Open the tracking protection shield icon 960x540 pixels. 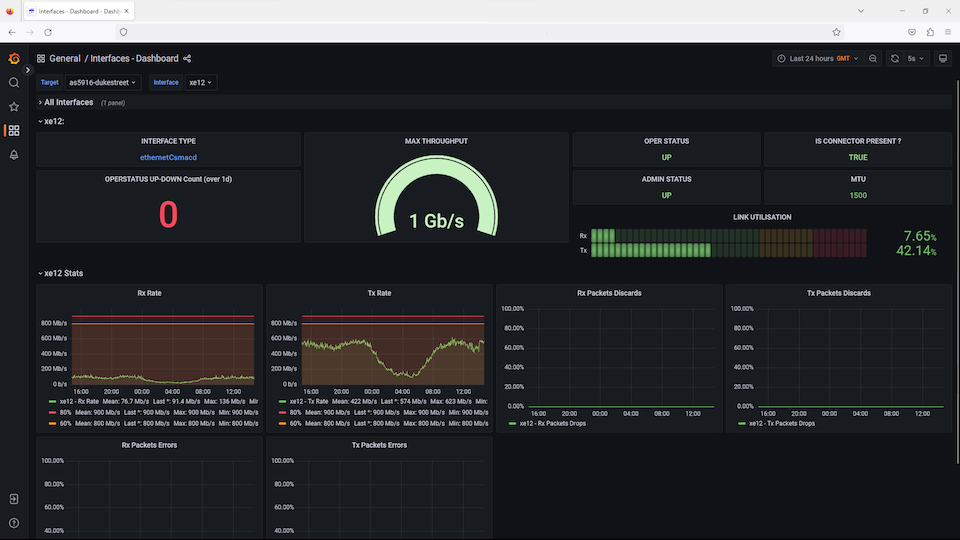click(x=124, y=32)
